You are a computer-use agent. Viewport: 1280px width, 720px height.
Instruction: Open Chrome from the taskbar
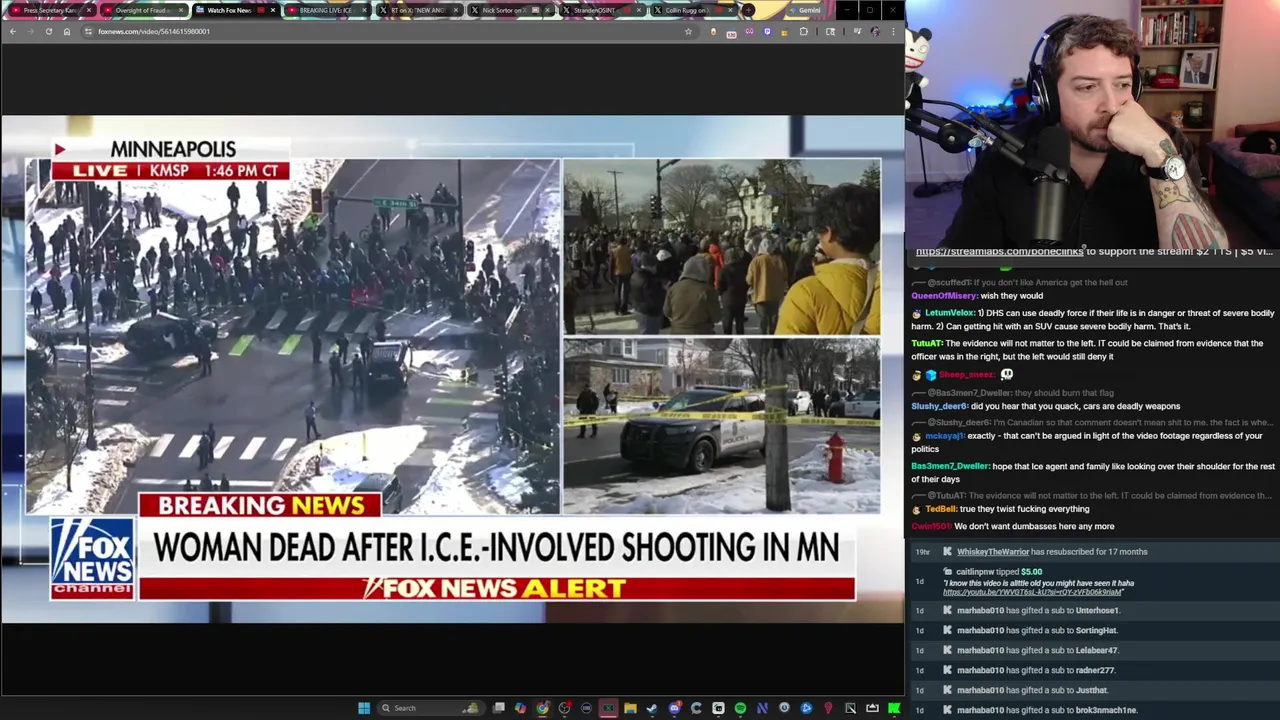pos(542,708)
